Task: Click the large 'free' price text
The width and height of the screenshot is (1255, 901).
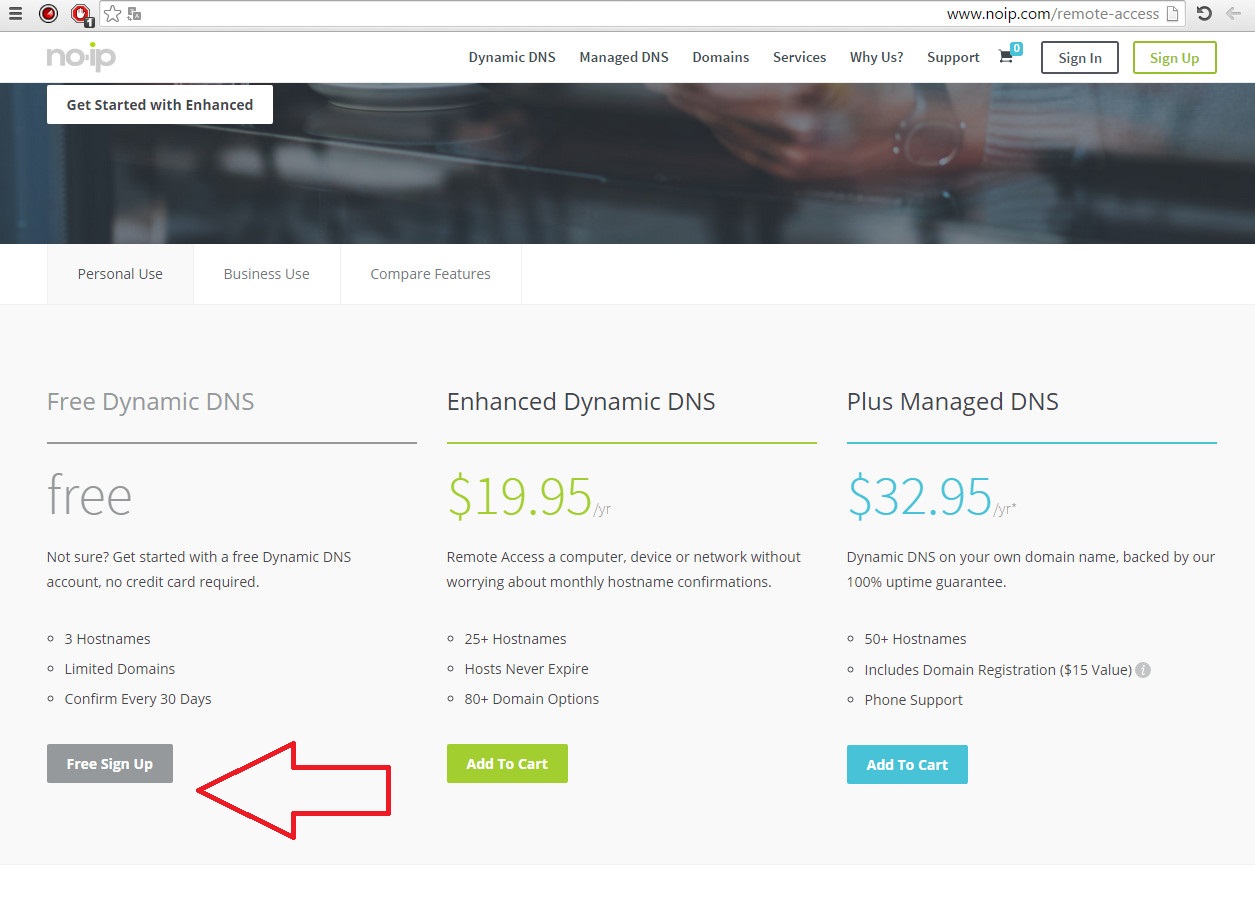Action: pyautogui.click(x=89, y=497)
